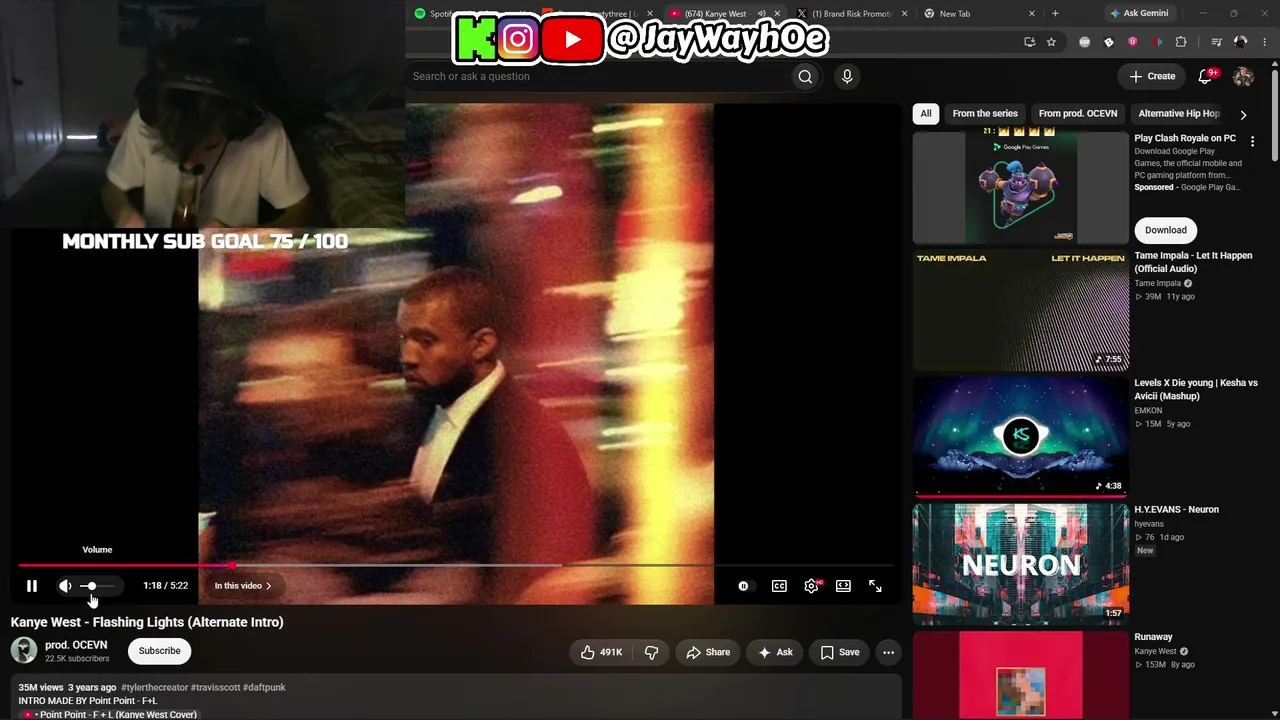The height and width of the screenshot is (720, 1280).
Task: Click the install/cast icon in address bar
Action: tap(1029, 42)
